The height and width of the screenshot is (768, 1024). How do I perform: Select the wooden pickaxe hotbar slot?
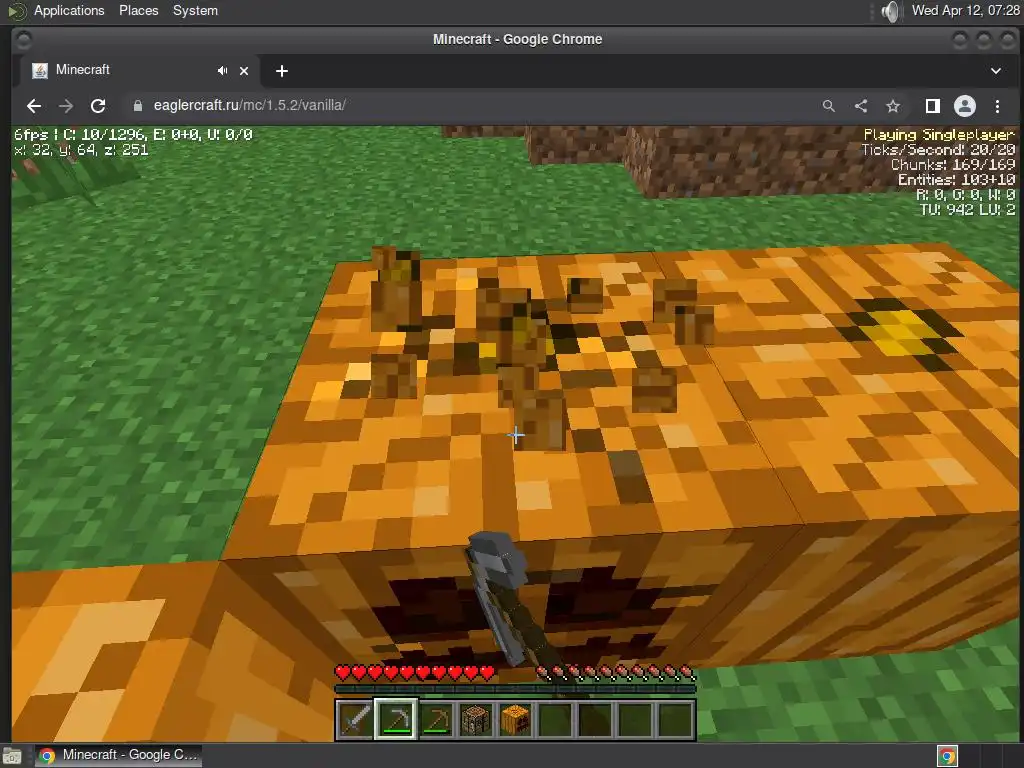[436, 720]
